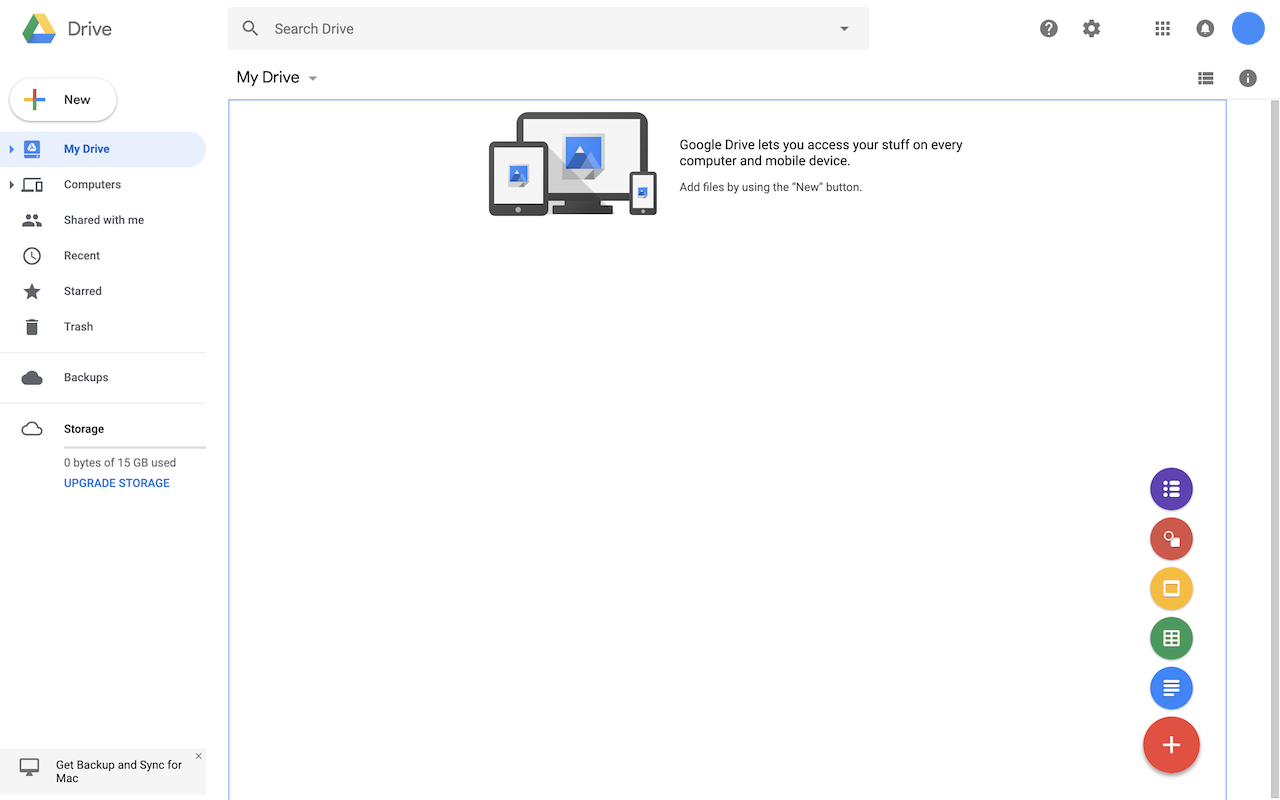Open the Settings gear icon
Viewport: 1280px width, 800px height.
(1091, 29)
